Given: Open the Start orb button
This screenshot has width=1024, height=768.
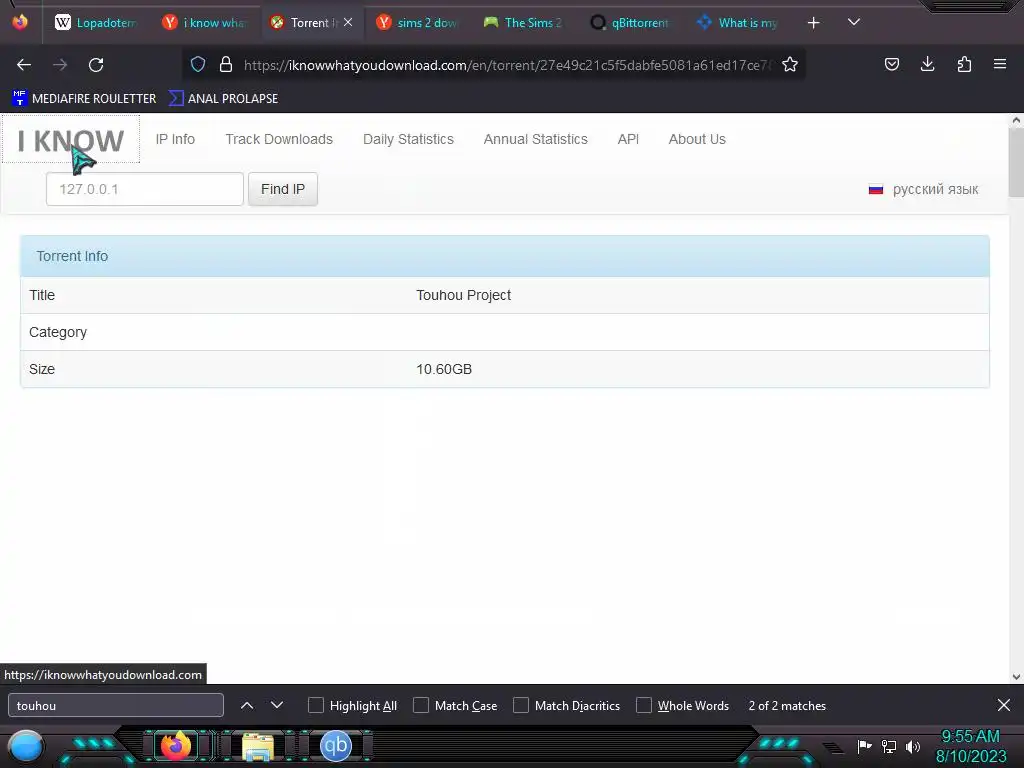Looking at the screenshot, I should click(26, 747).
